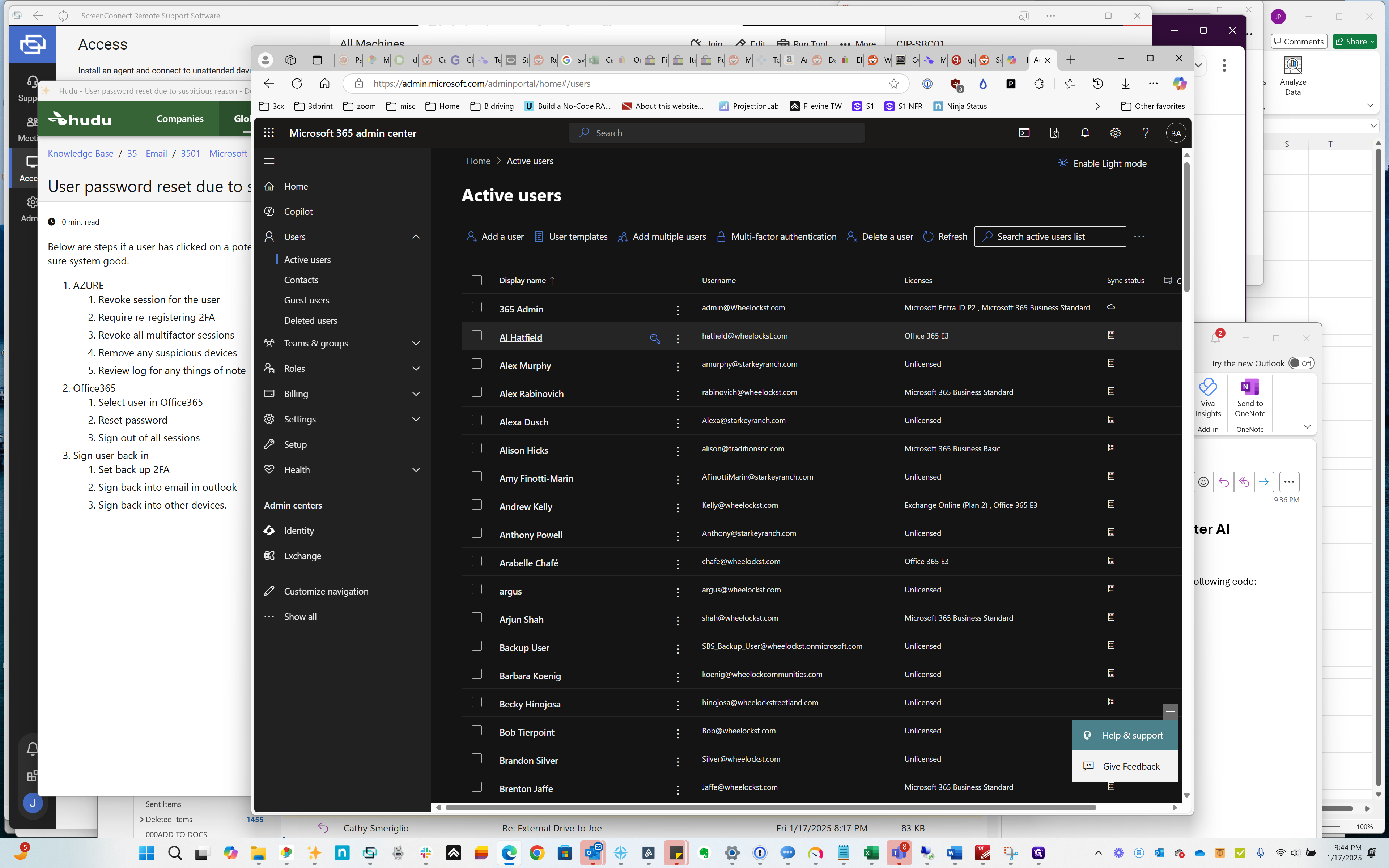Expand Roles navigation section

point(416,369)
